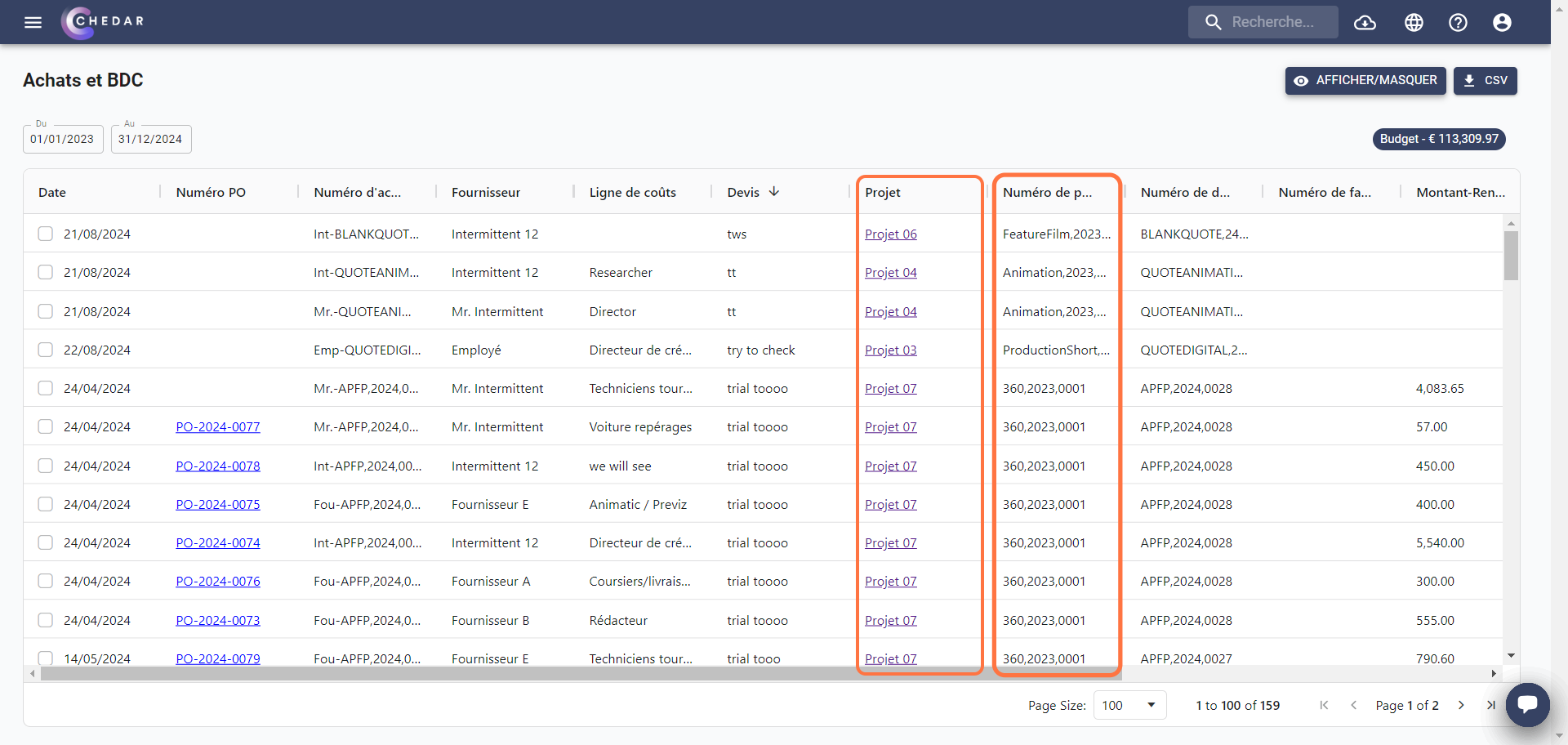Go to the next page of results
The width and height of the screenshot is (1568, 745).
(x=1461, y=705)
